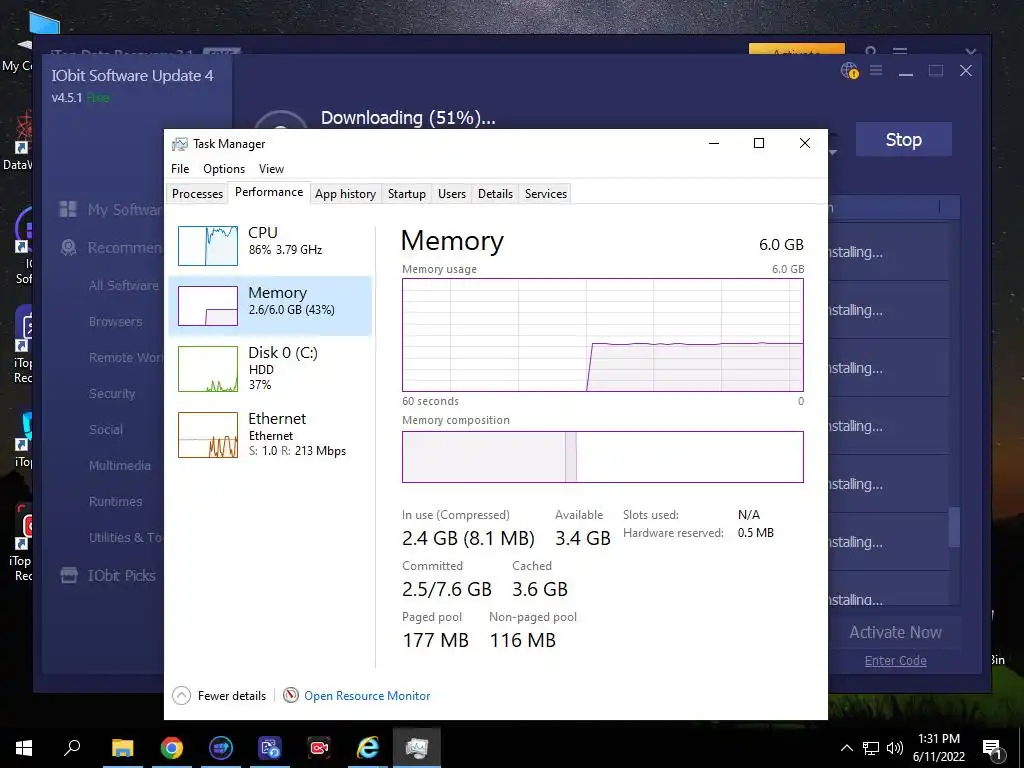The width and height of the screenshot is (1024, 768).
Task: Switch to the App history tab
Action: click(345, 194)
